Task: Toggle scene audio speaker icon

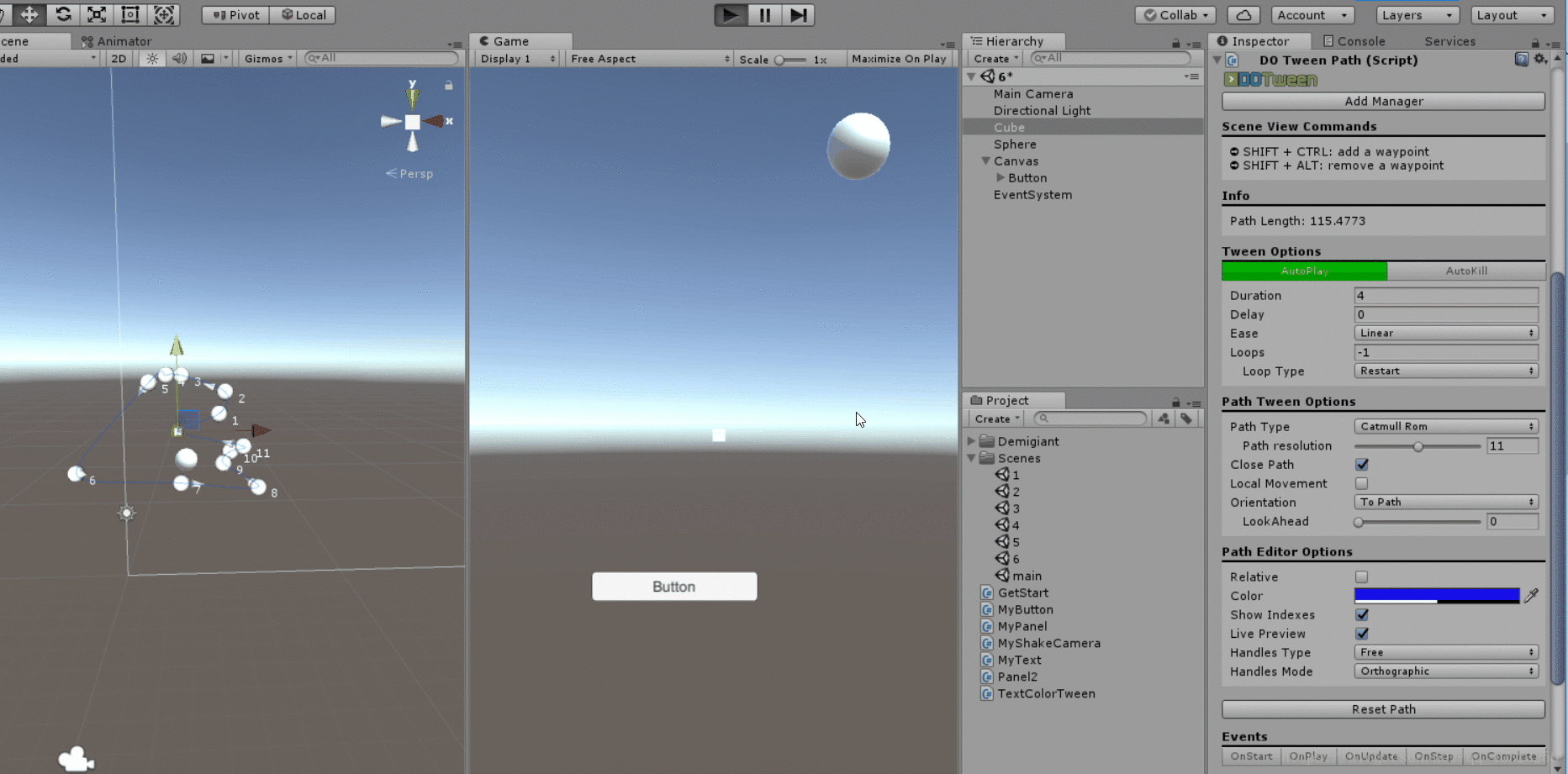Action: (x=179, y=58)
